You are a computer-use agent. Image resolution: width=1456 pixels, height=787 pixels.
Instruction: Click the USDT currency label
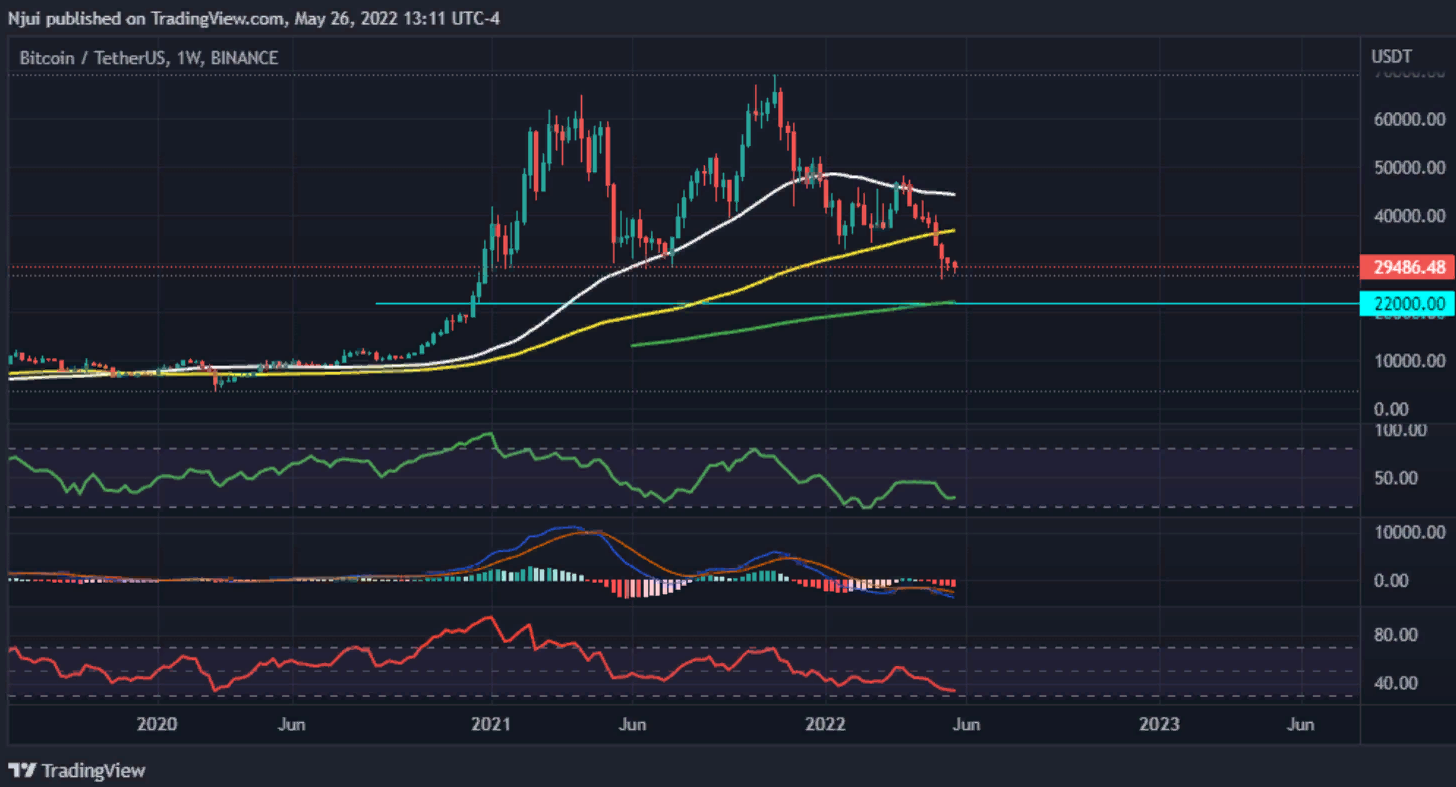pos(1391,56)
